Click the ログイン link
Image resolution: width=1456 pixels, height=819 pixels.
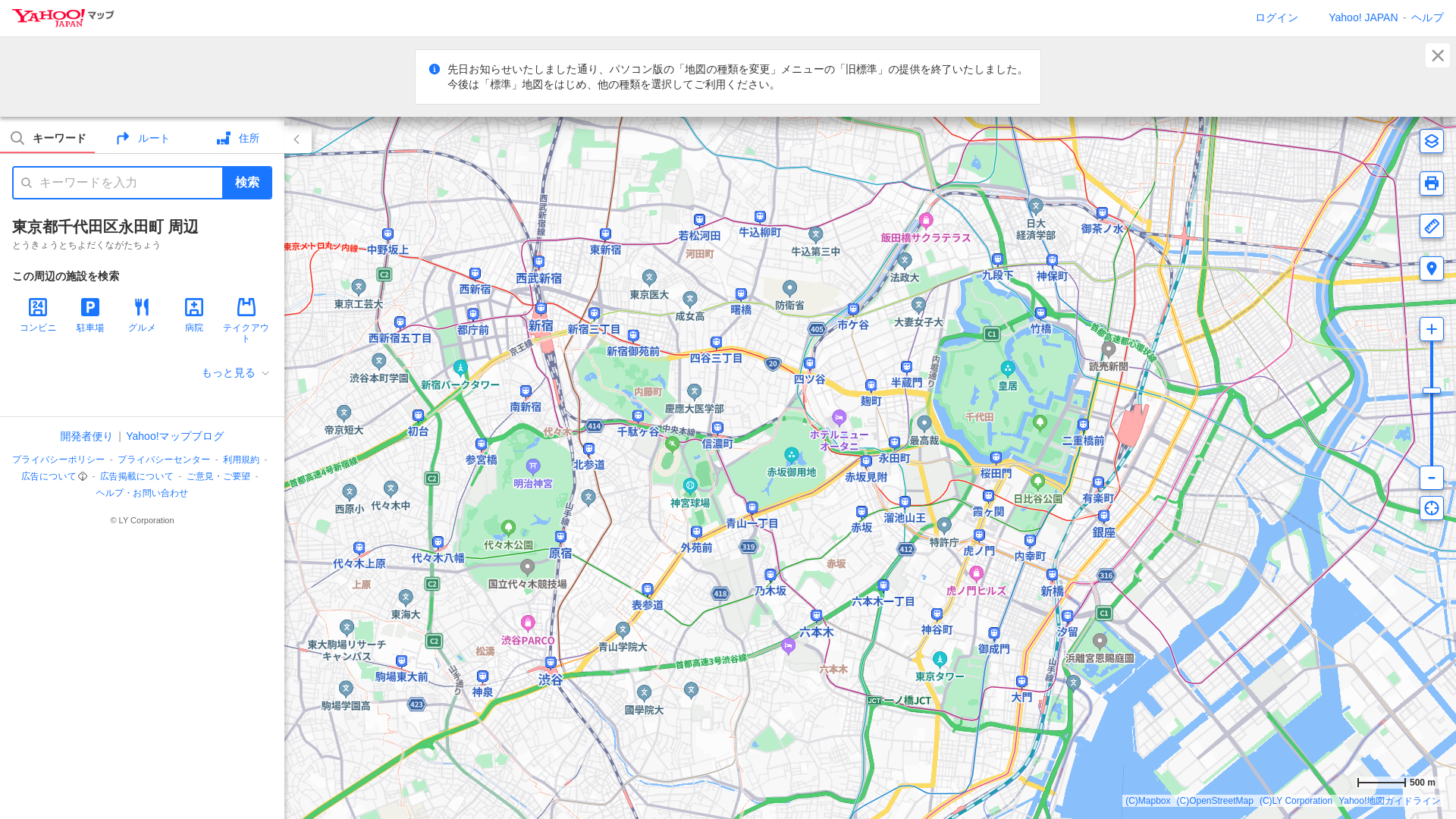tap(1276, 17)
